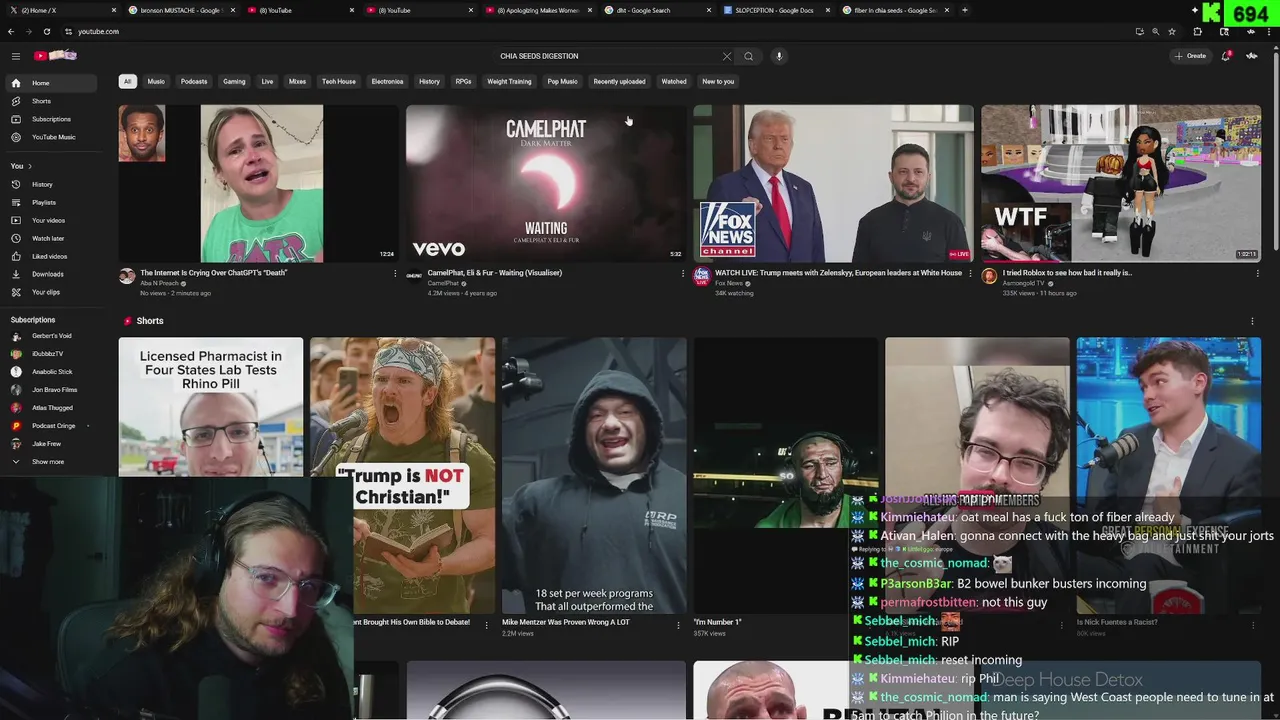The image size is (1280, 720).
Task: Open Jake Frew subscription channel
Action: click(x=46, y=444)
